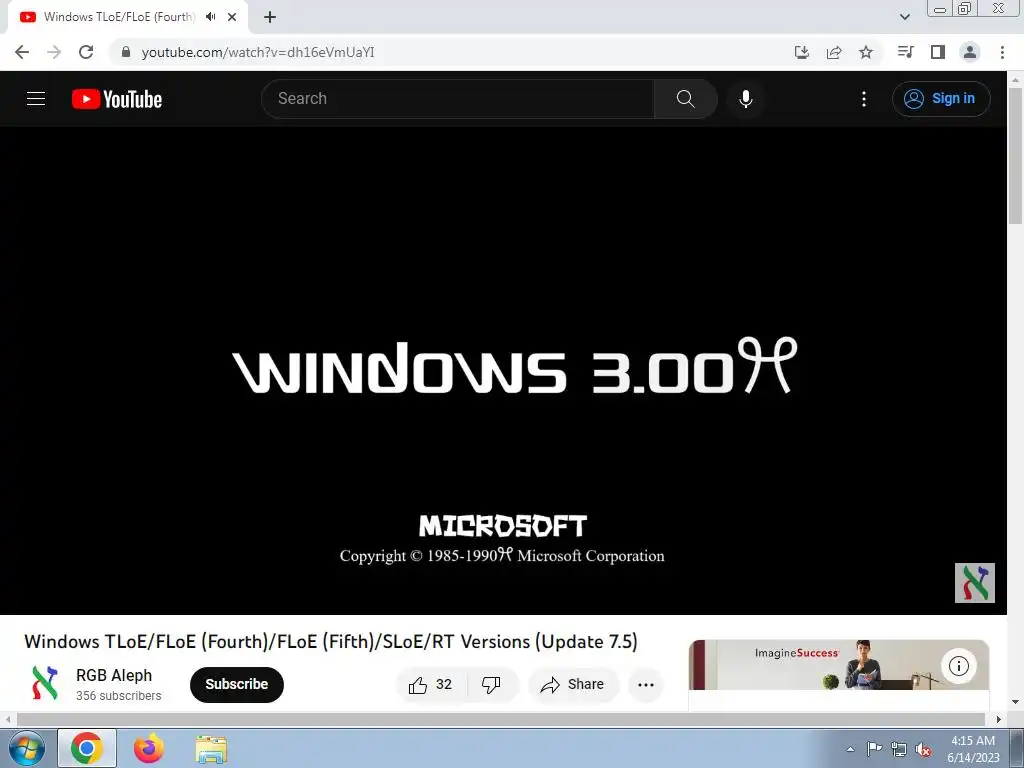Open a new browser tab
1024x768 pixels.
coord(270,17)
